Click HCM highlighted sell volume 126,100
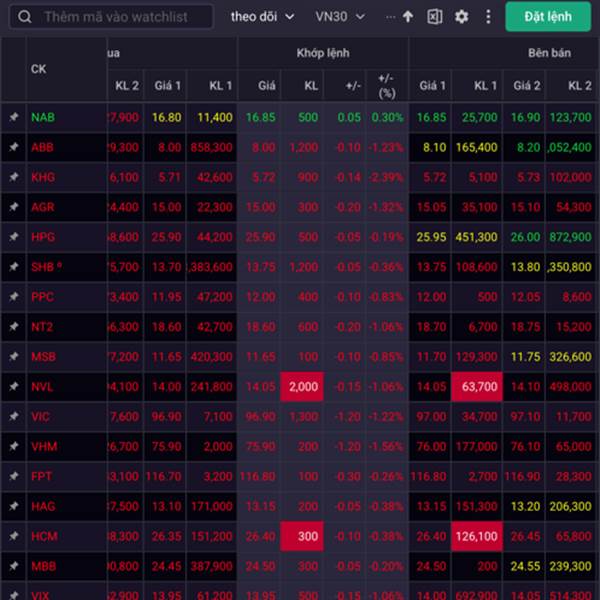The image size is (600, 600). point(477,536)
